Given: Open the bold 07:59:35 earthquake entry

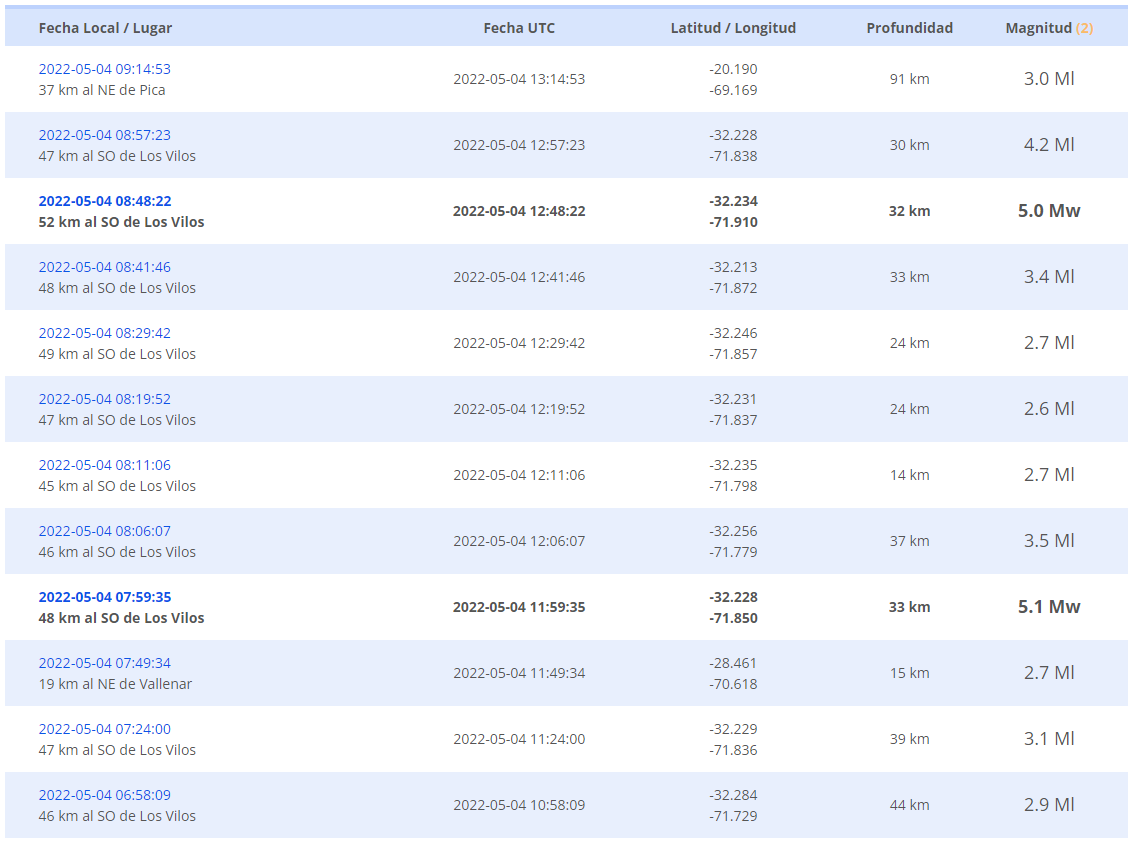Looking at the screenshot, I should pos(104,597).
